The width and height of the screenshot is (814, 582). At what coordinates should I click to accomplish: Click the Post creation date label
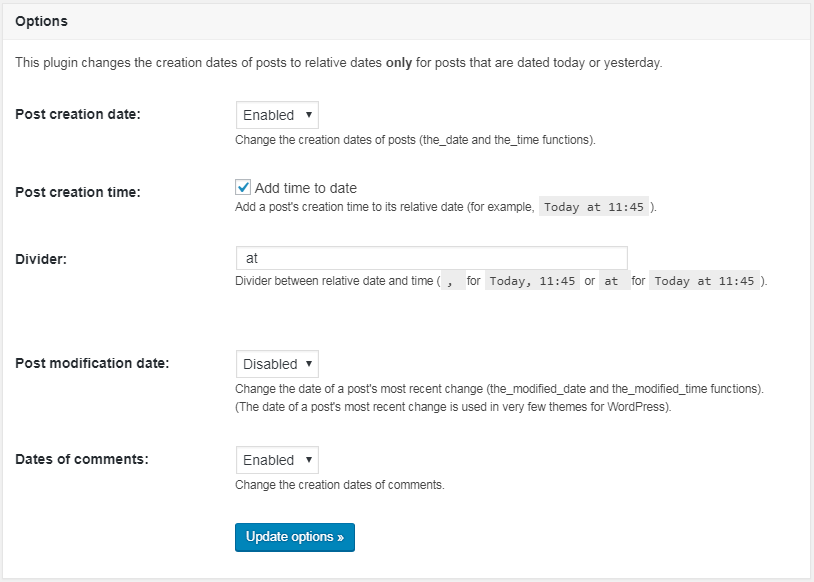(78, 114)
